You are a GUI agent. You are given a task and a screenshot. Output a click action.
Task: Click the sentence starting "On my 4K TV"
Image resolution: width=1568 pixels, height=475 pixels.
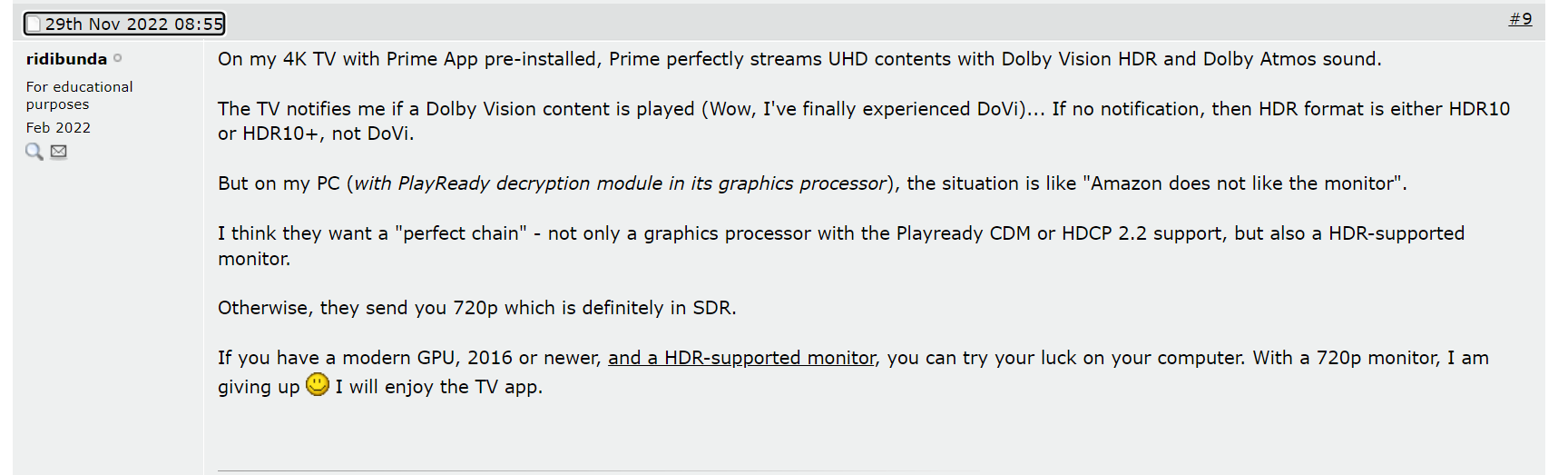click(x=799, y=59)
